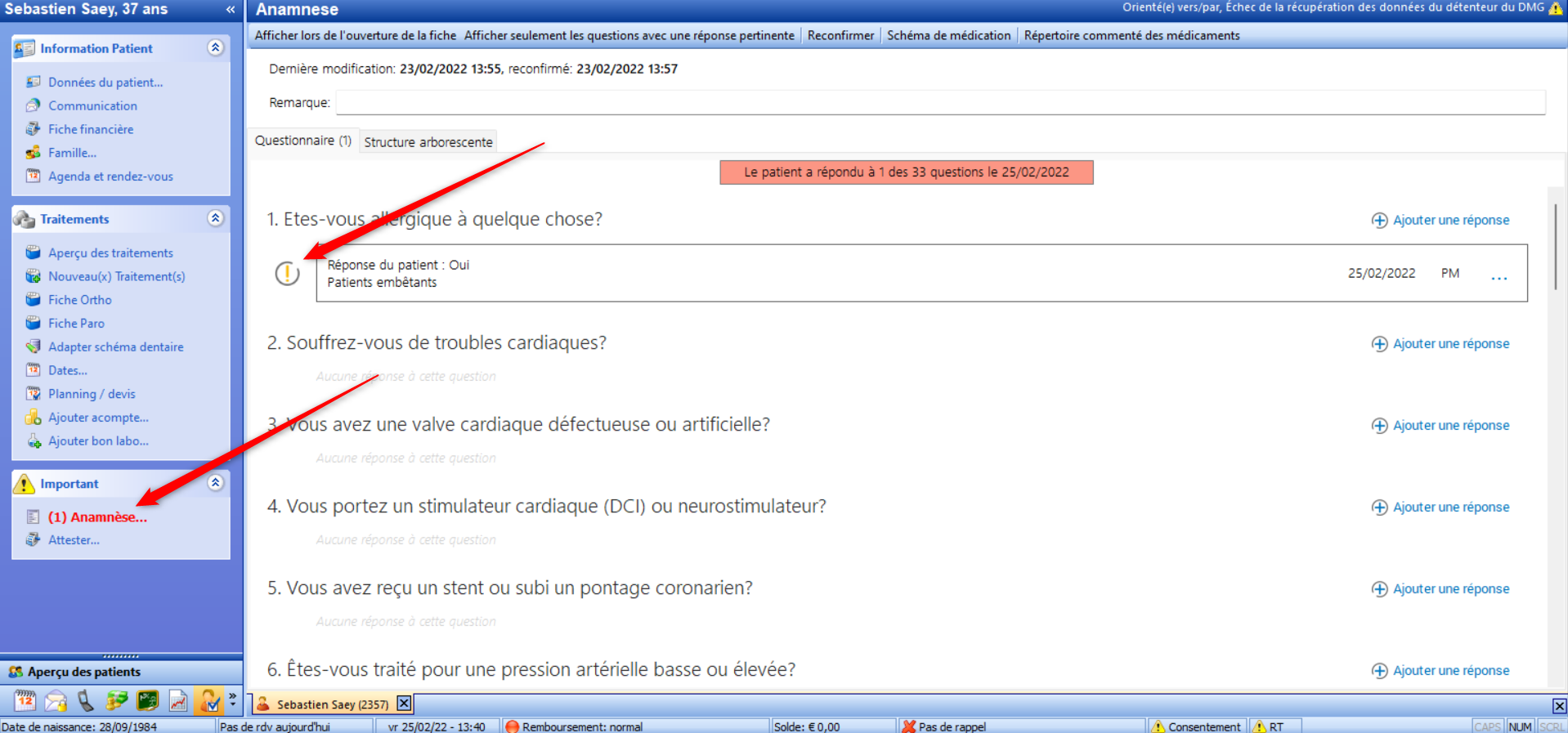The width and height of the screenshot is (1568, 733).
Task: Open the chart report icon
Action: coord(178,700)
